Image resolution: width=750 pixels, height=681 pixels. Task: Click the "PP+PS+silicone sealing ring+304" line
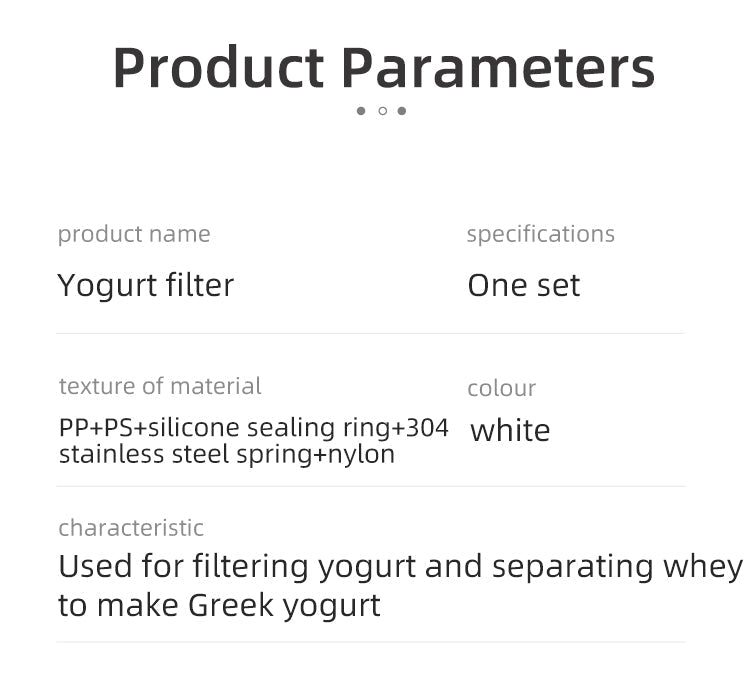pos(254,428)
